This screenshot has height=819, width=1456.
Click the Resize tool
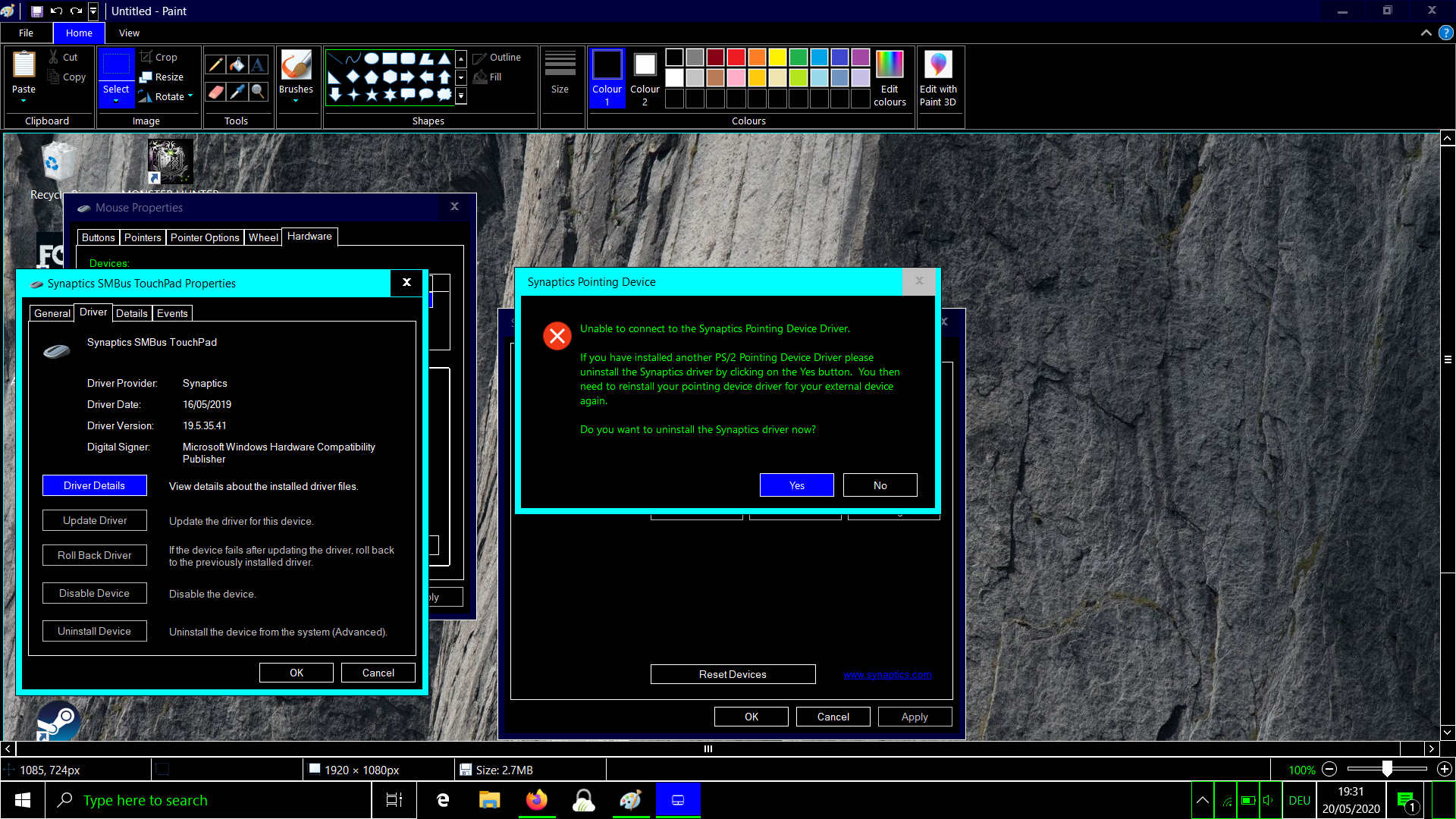point(162,77)
